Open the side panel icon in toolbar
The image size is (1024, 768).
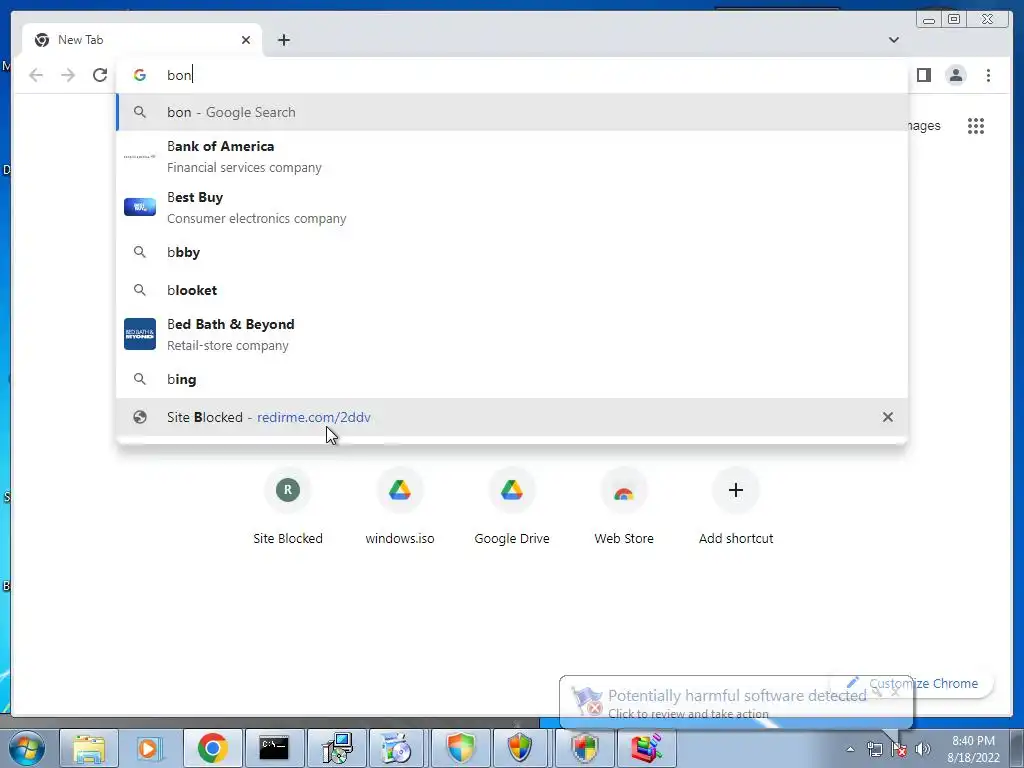tap(923, 75)
